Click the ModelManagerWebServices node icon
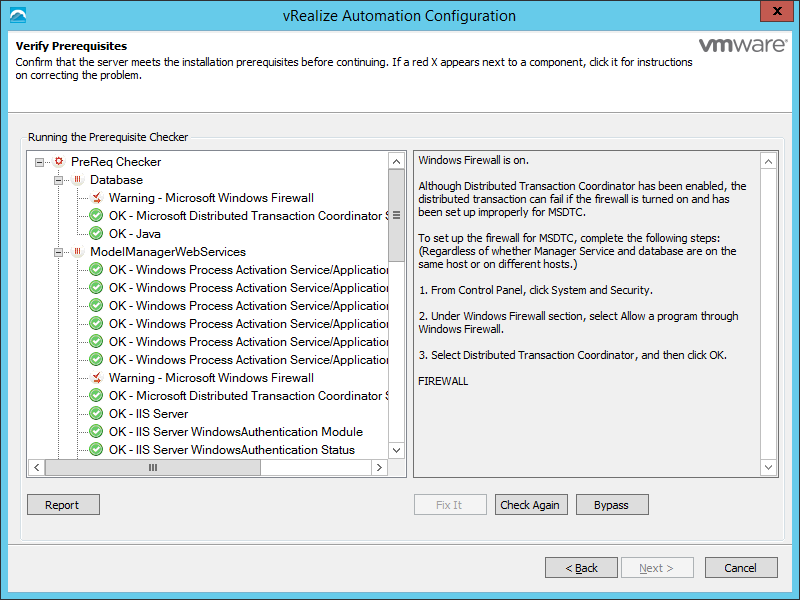This screenshot has height=600, width=800. tap(78, 252)
